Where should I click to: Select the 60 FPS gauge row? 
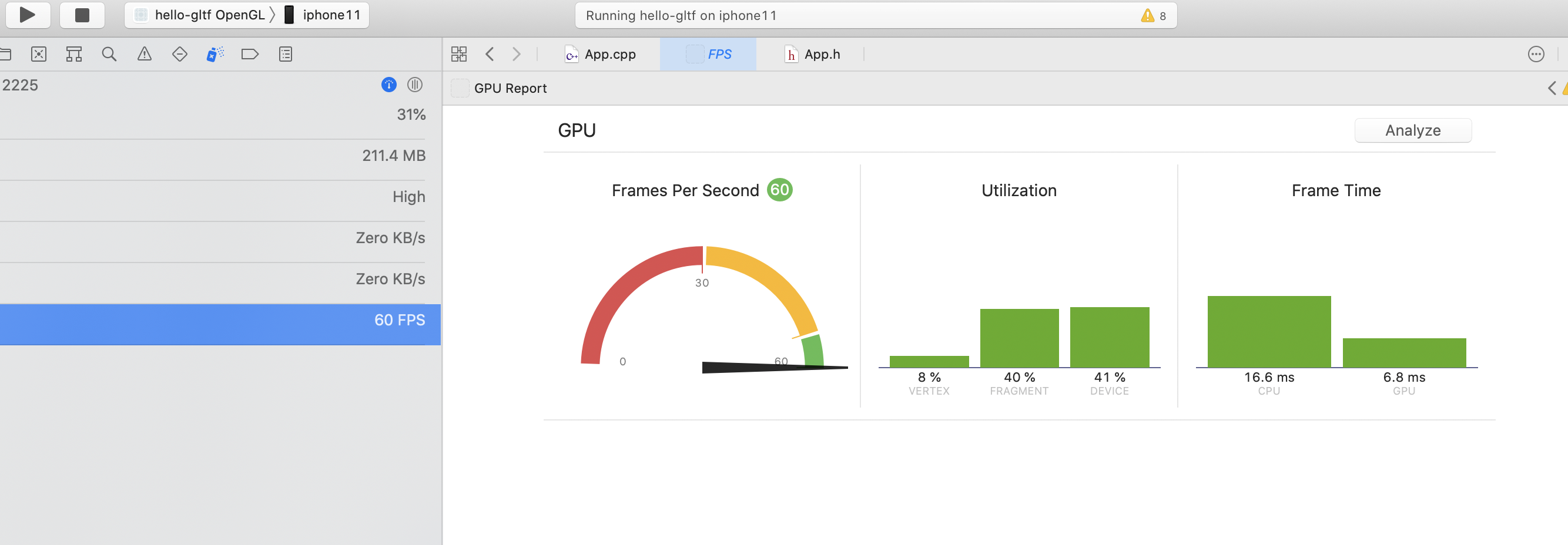(220, 320)
